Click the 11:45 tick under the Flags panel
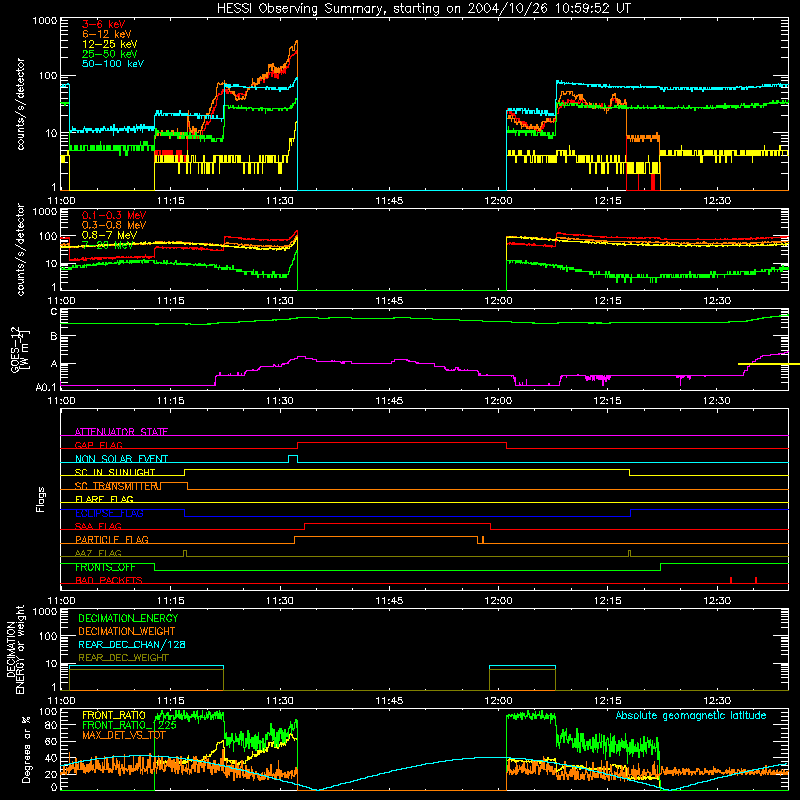 pyautogui.click(x=389, y=601)
